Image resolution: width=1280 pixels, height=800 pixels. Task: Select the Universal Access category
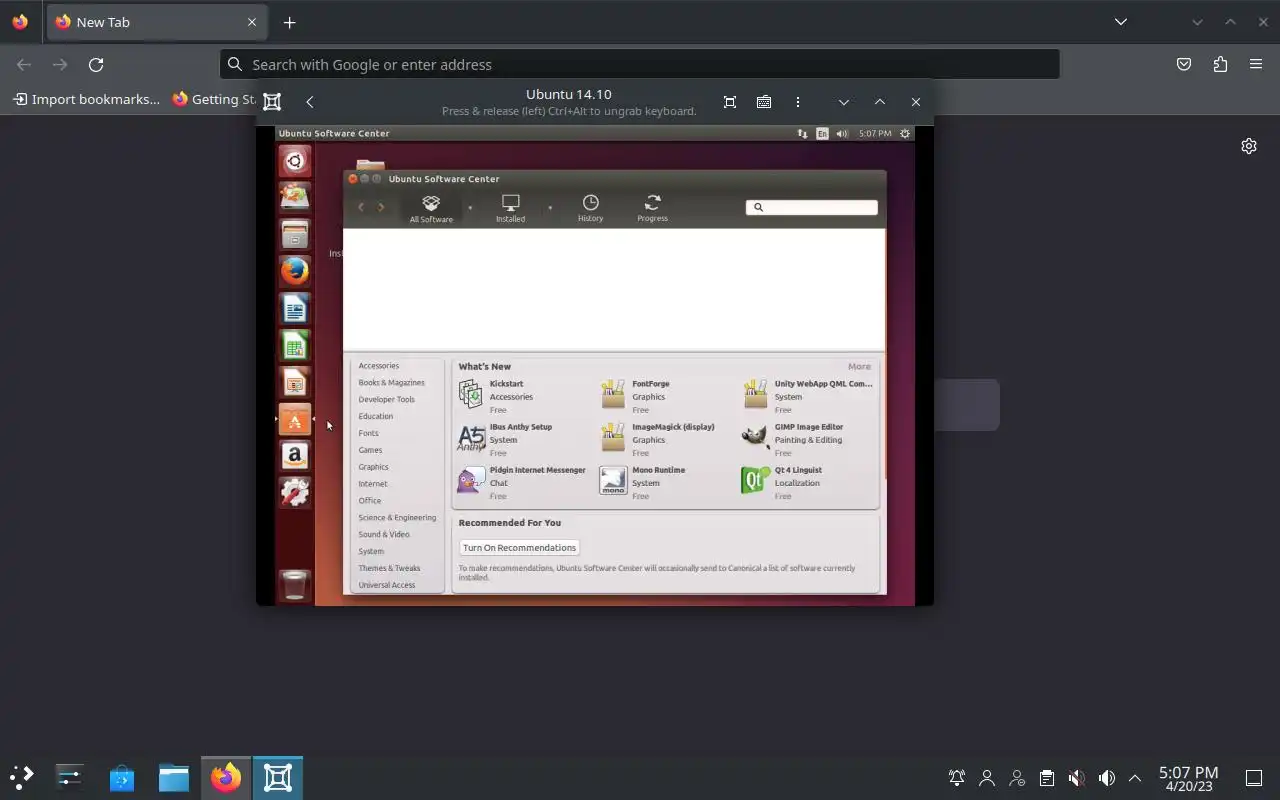387,585
